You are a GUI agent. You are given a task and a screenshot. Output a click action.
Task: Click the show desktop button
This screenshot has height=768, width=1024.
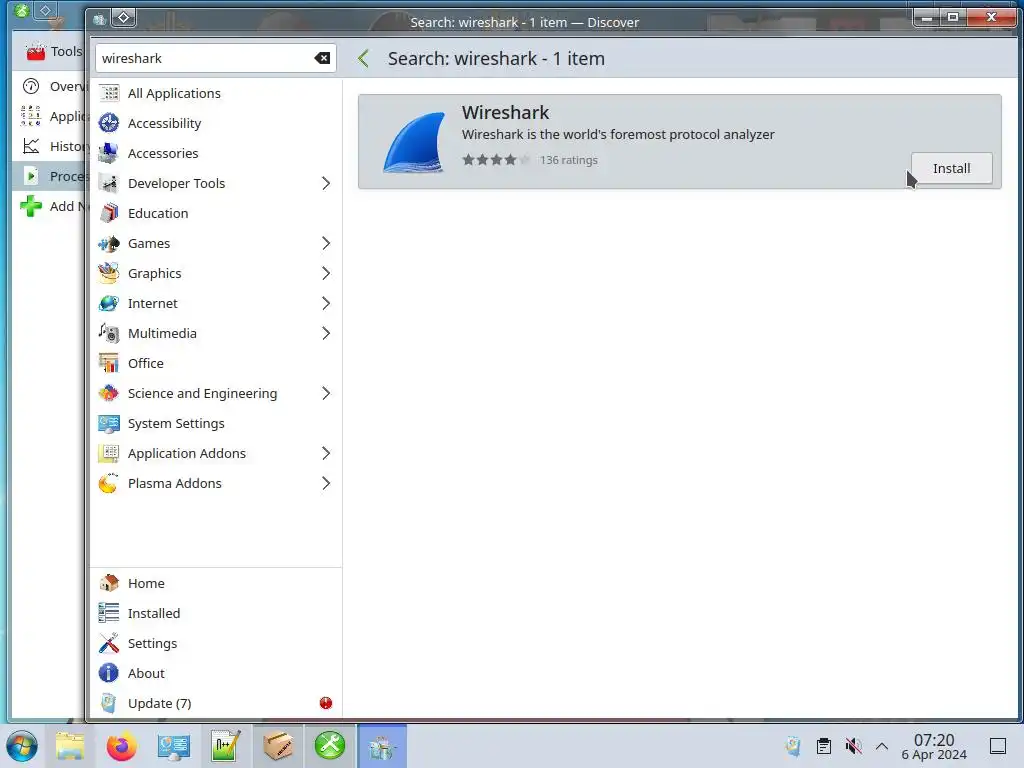click(x=998, y=746)
